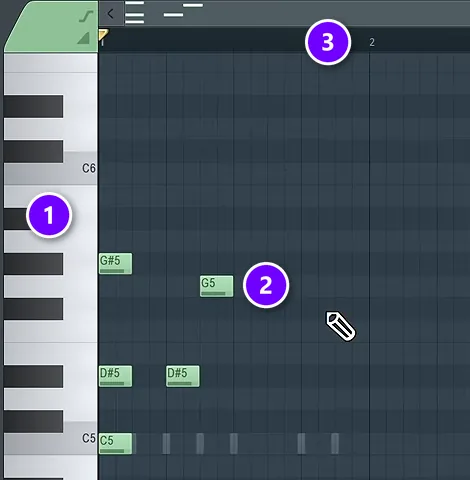The width and height of the screenshot is (470, 480).
Task: Play the D#6 black piano key
Action: tap(33, 106)
